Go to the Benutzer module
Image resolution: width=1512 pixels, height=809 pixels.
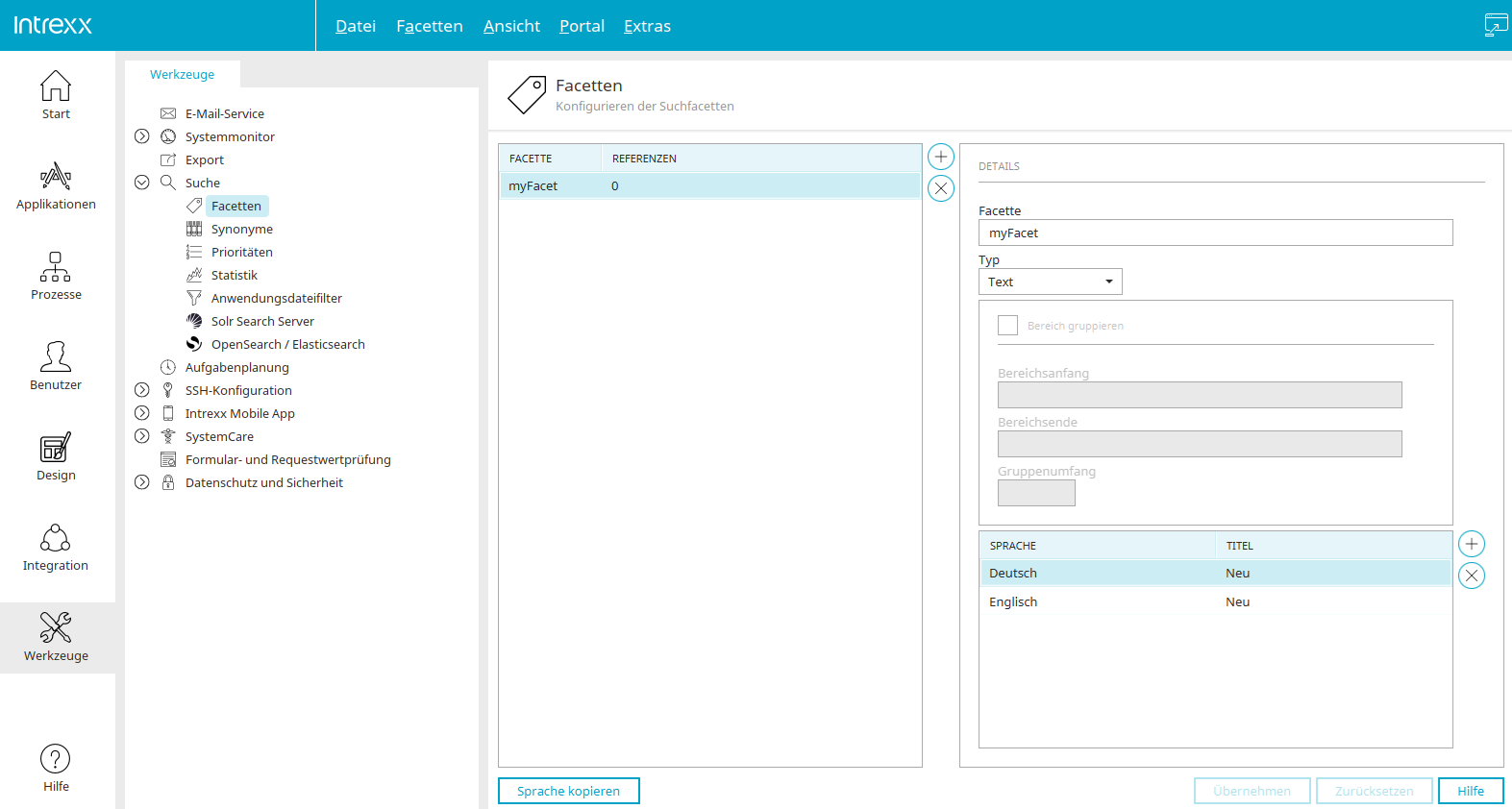coord(56,367)
